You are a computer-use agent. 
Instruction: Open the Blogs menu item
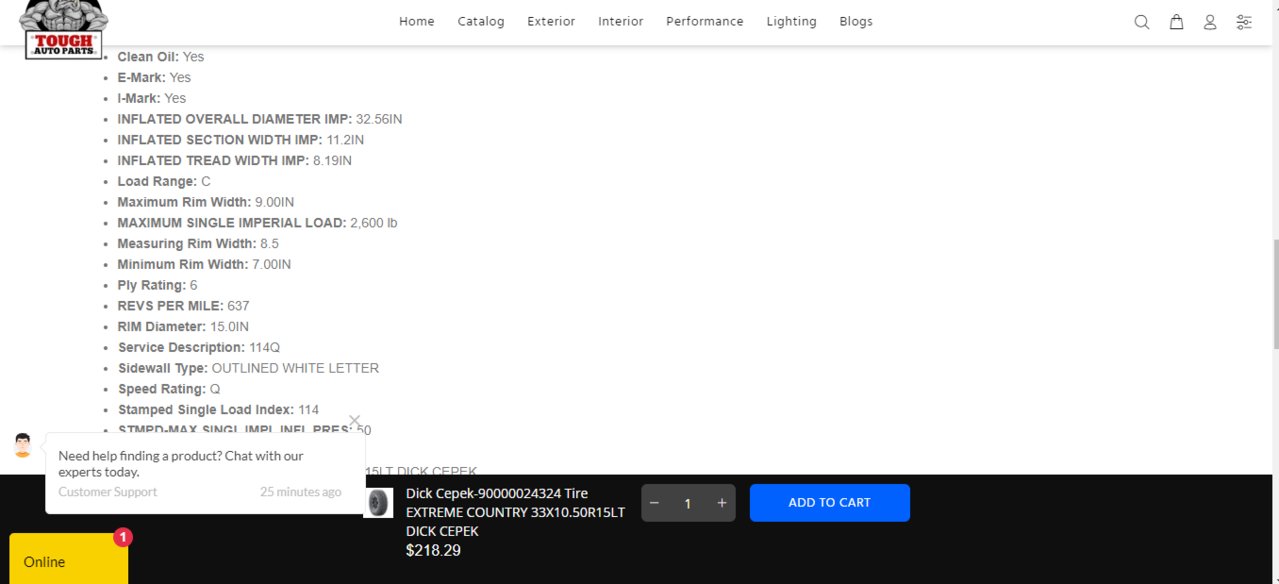pos(856,21)
